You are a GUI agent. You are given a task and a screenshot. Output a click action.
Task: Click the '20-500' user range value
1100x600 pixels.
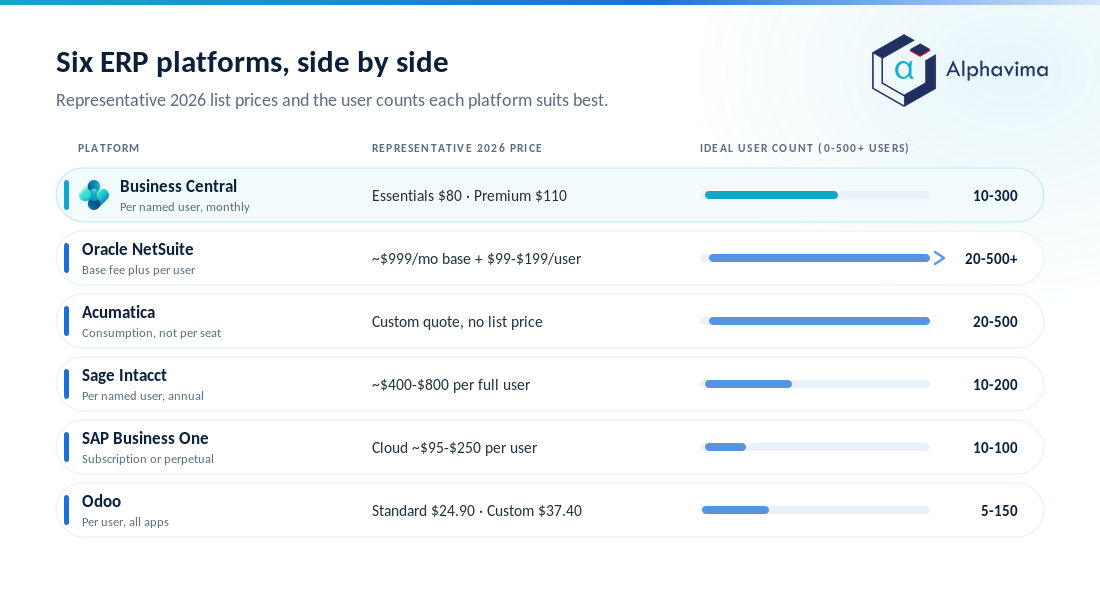tap(995, 322)
